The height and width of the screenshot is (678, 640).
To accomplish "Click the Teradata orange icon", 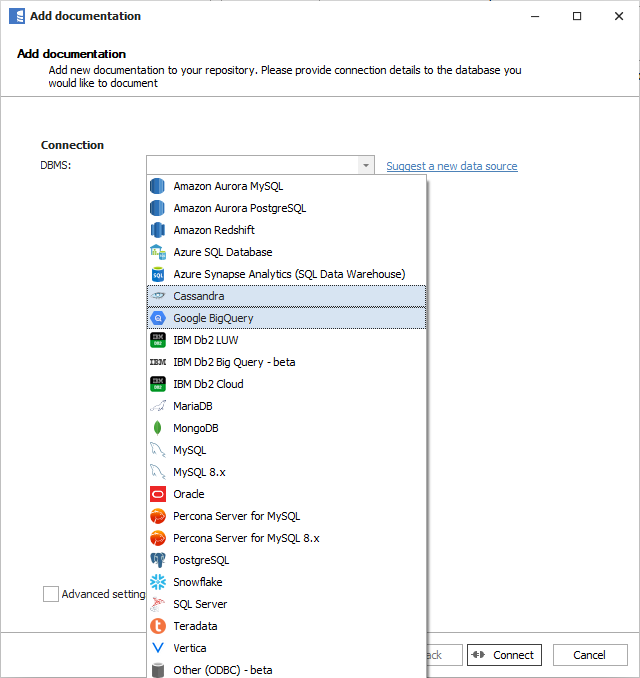I will (157, 626).
